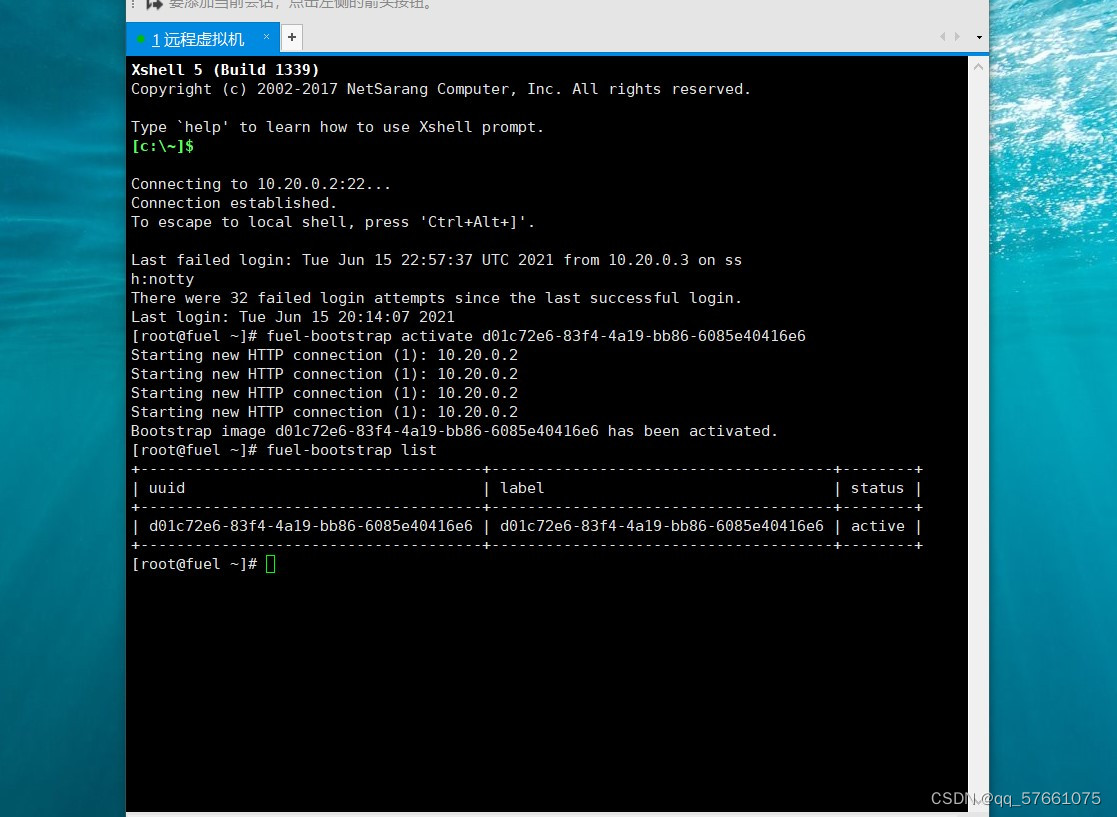Screen dimensions: 1117x817
Task: Click the drag handle dots on the top bar
Action: point(133,4)
